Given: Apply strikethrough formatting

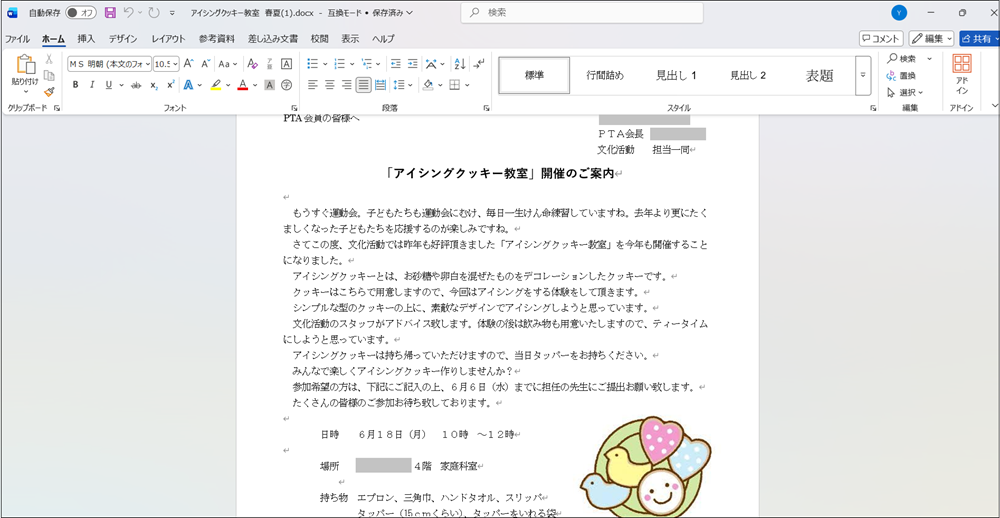Looking at the screenshot, I should pyautogui.click(x=136, y=85).
